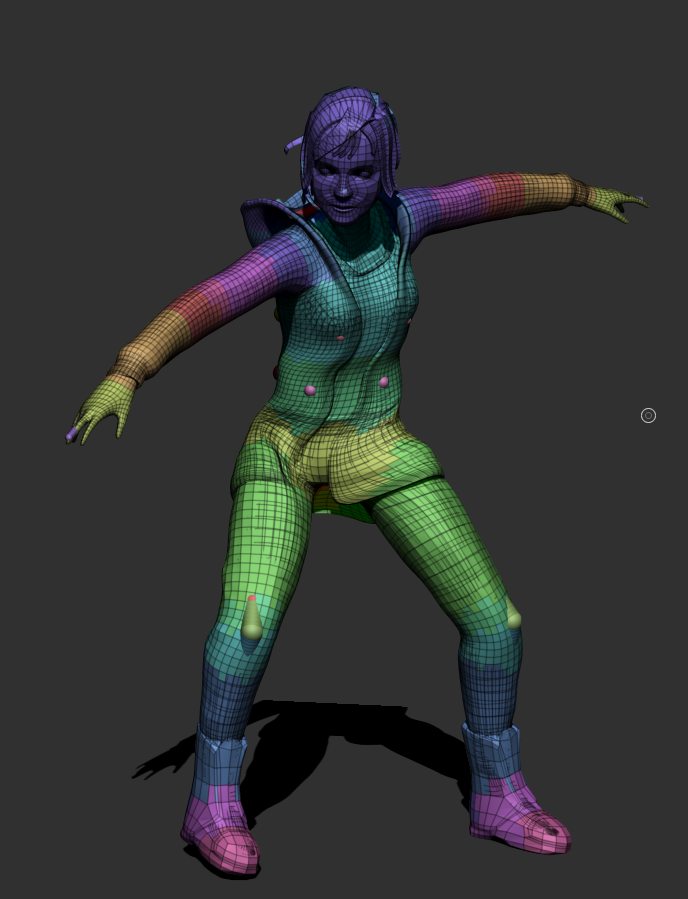Screen dimensions: 688x899
Task: Click the purple hair strand sticking out sideways
Action: coord(293,144)
